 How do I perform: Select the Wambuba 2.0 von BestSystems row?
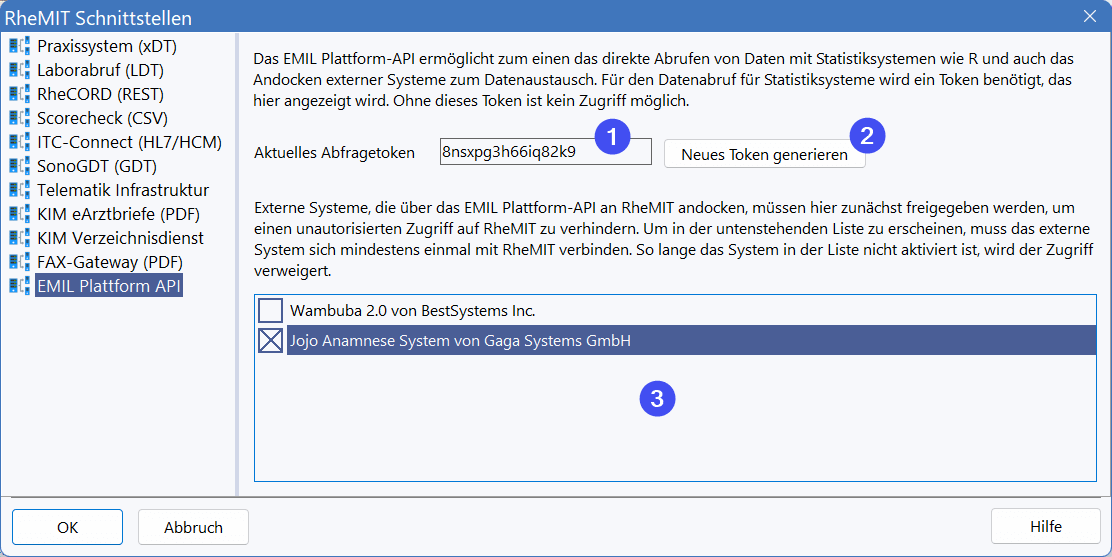(x=420, y=310)
